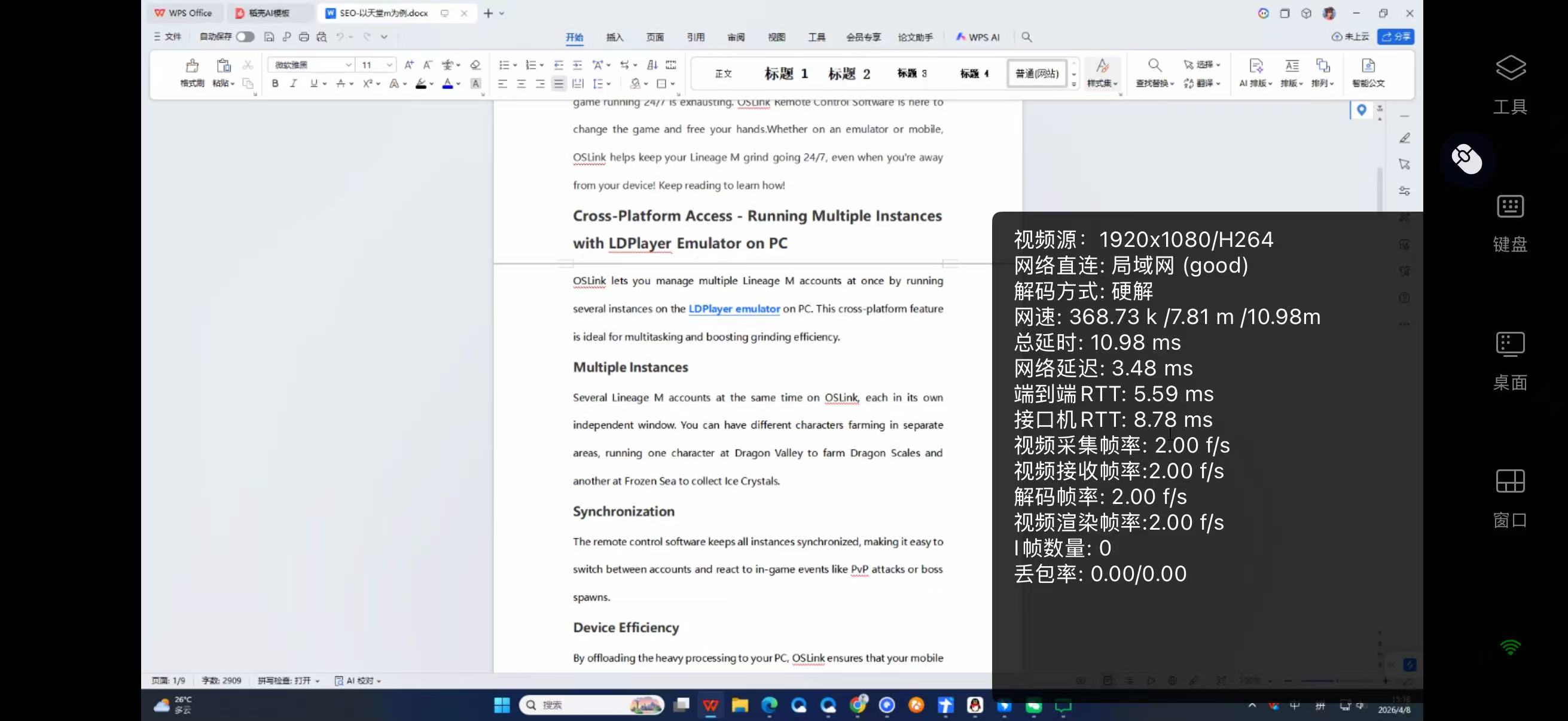Apply the 标题 1 heading style
Screen dimensions: 1568x721
coord(786,74)
